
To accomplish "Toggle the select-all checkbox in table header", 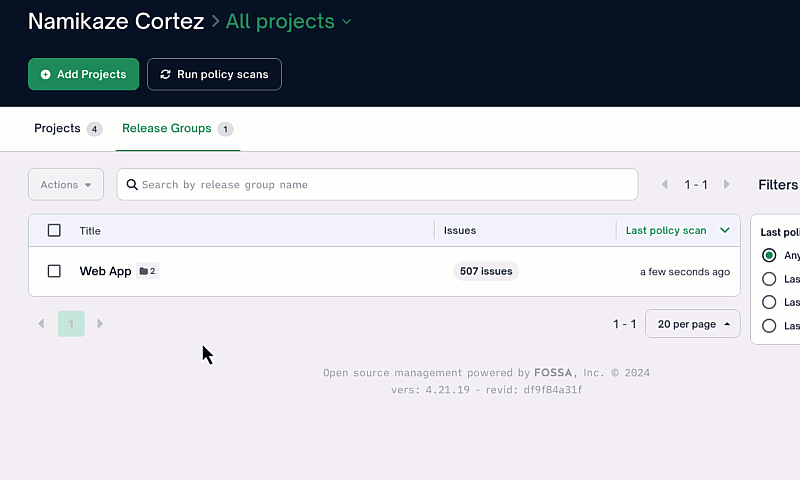I will 54,231.
